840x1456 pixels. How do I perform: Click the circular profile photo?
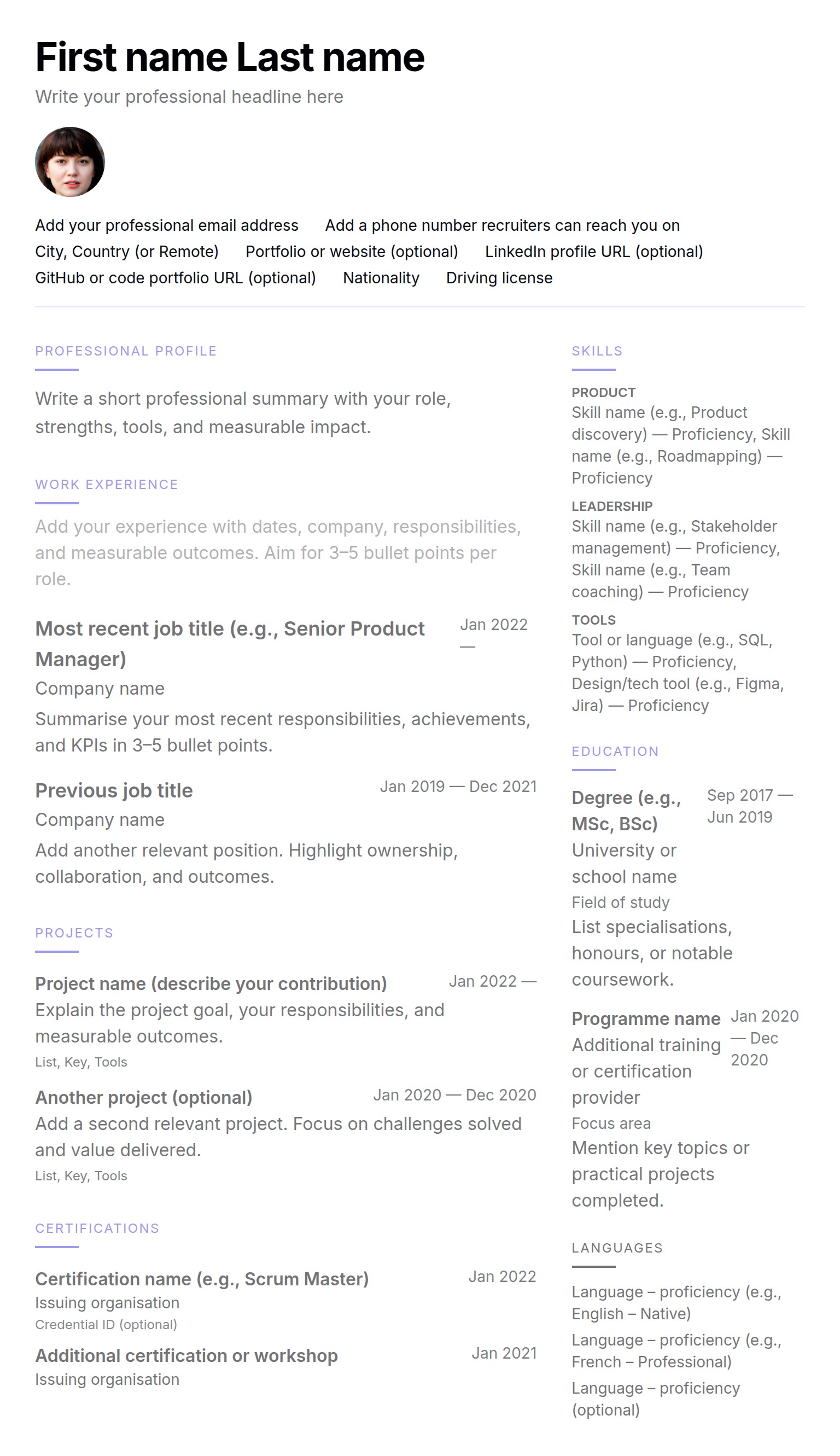(70, 162)
